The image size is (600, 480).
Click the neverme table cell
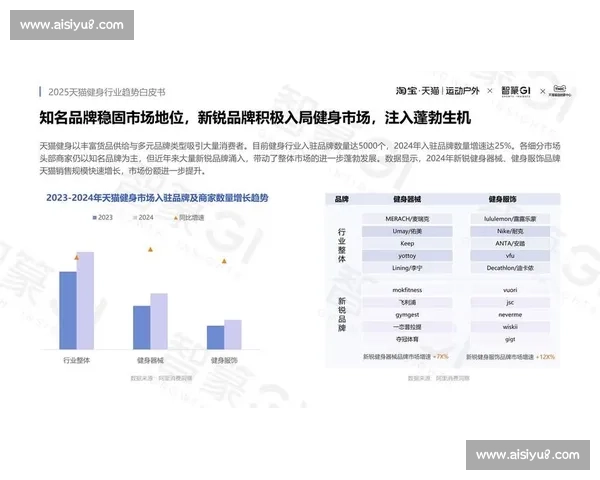(x=510, y=315)
